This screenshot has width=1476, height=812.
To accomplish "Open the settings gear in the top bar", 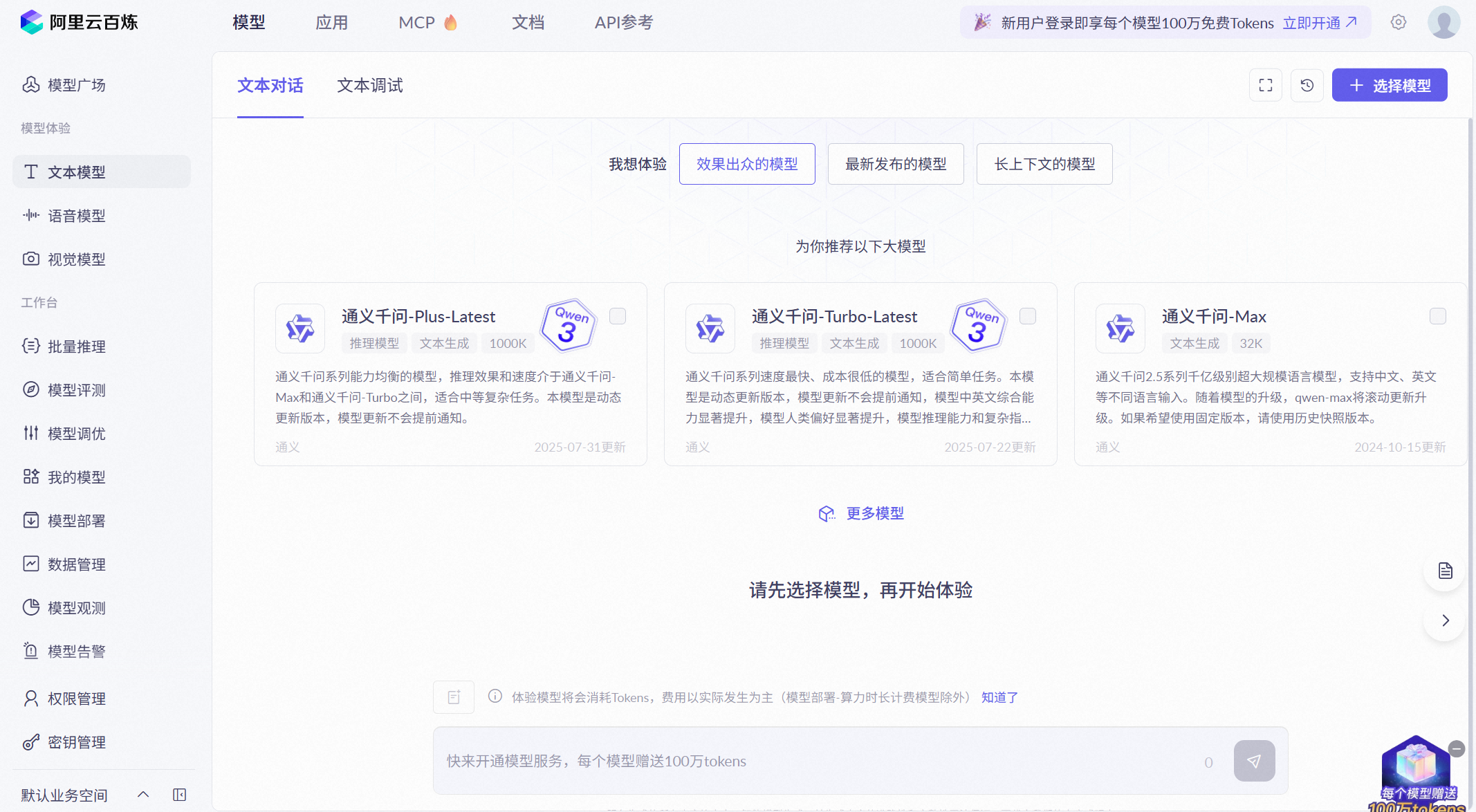I will point(1399,21).
